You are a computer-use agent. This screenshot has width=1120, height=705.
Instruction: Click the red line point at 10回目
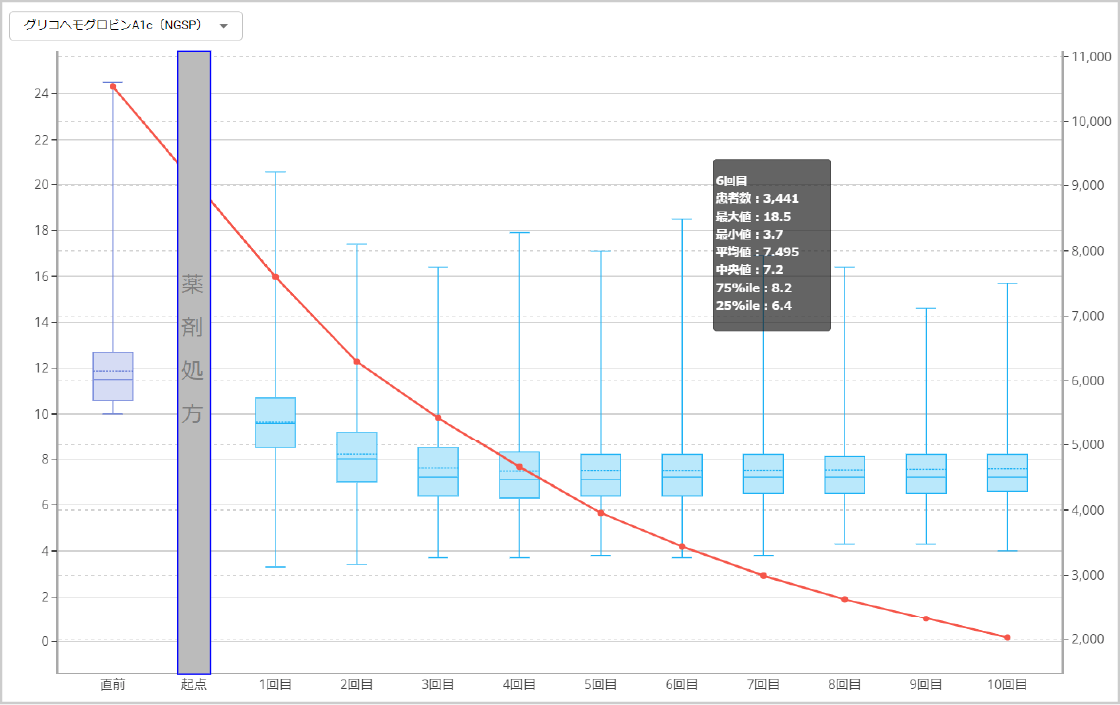coord(1008,638)
